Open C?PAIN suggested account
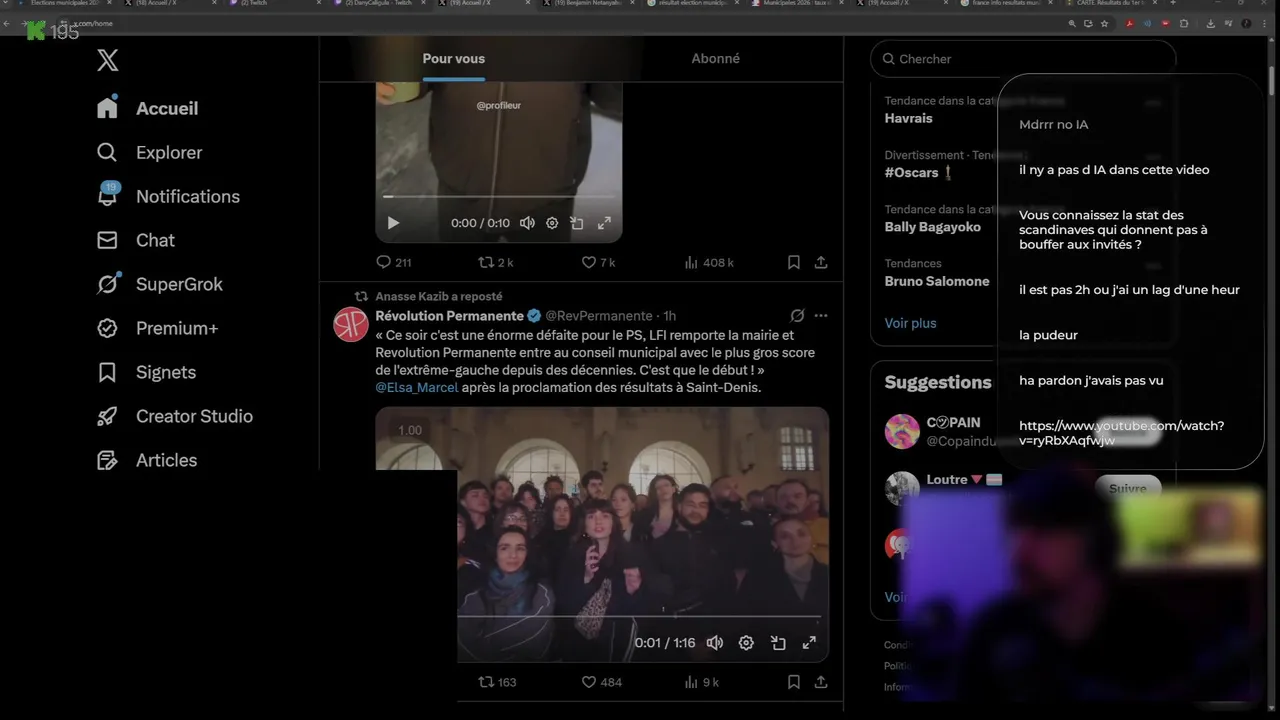This screenshot has height=720, width=1280. click(x=953, y=422)
